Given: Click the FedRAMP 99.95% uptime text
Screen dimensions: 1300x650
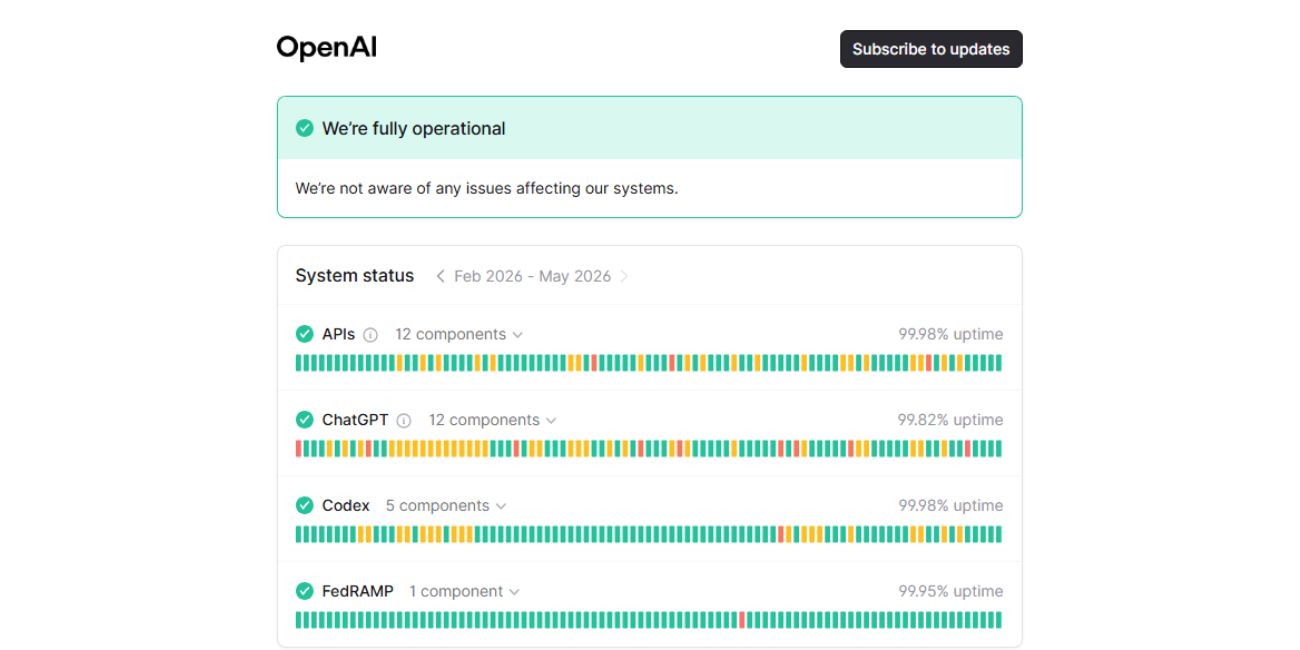Looking at the screenshot, I should point(950,592).
